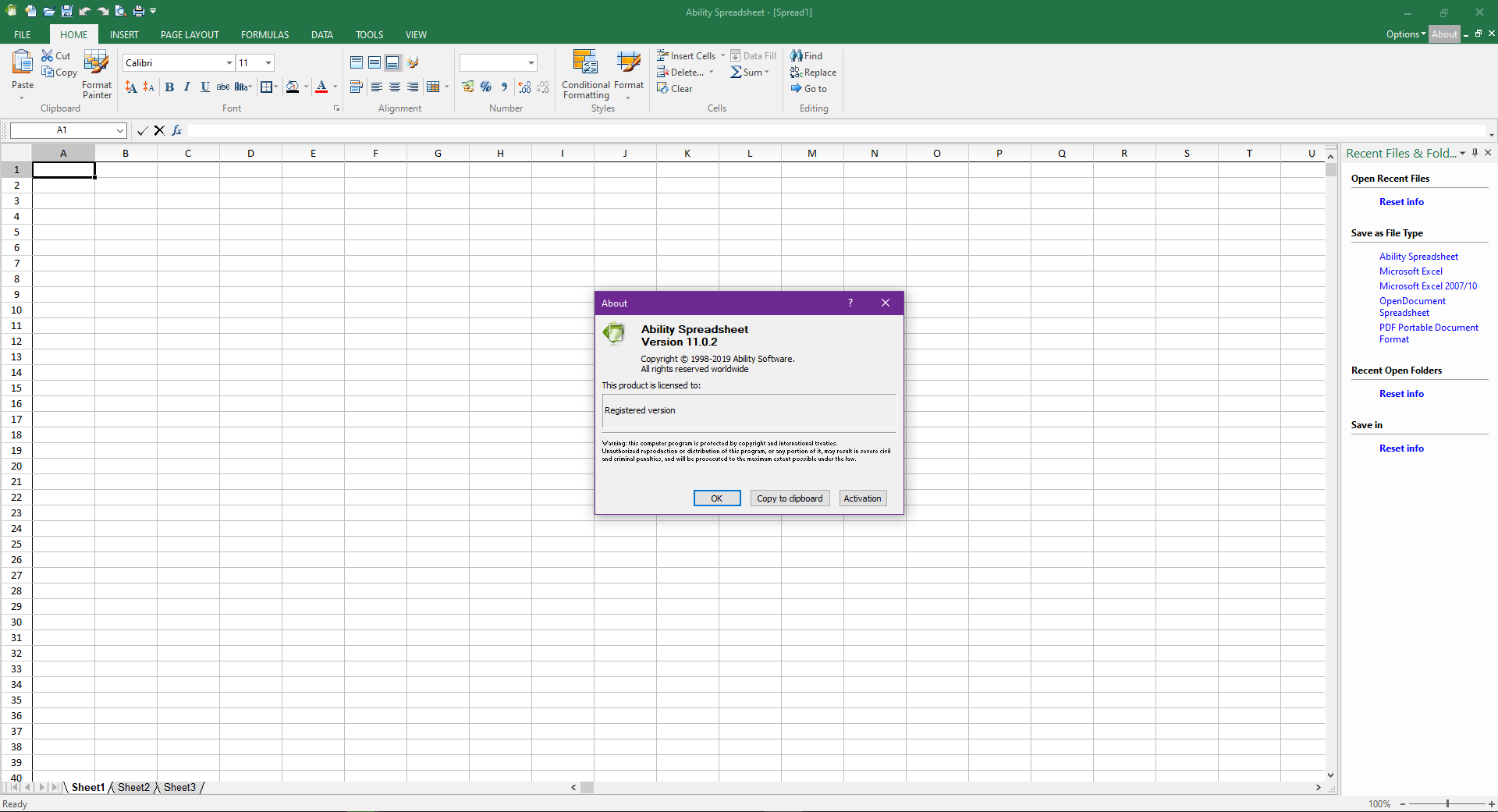Choose Microsoft Excel 2007/10 file type link

click(1428, 286)
